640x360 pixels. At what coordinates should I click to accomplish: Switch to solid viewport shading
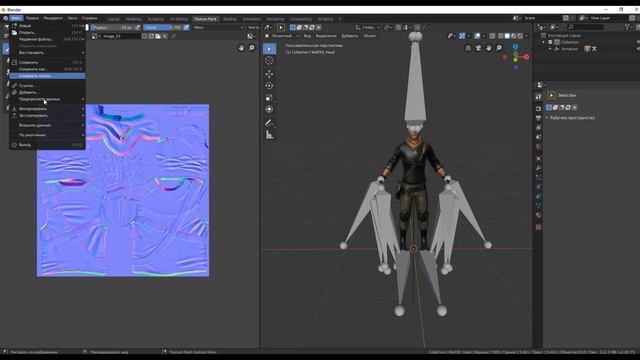coord(507,36)
